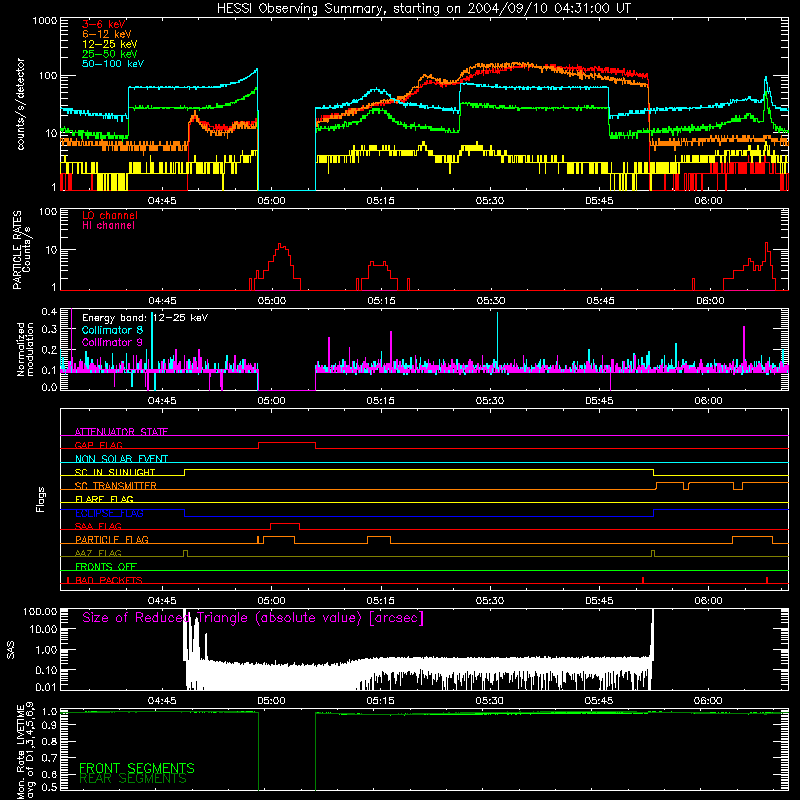Select the 6-12 keV legend label
The width and height of the screenshot is (800, 800).
(107, 34)
